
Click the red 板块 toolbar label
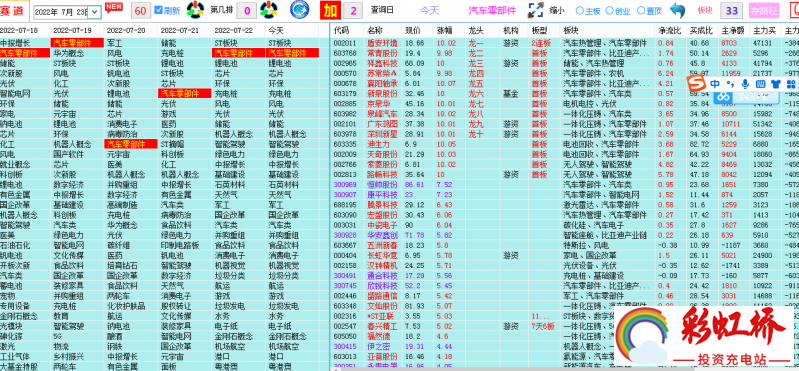coord(704,10)
